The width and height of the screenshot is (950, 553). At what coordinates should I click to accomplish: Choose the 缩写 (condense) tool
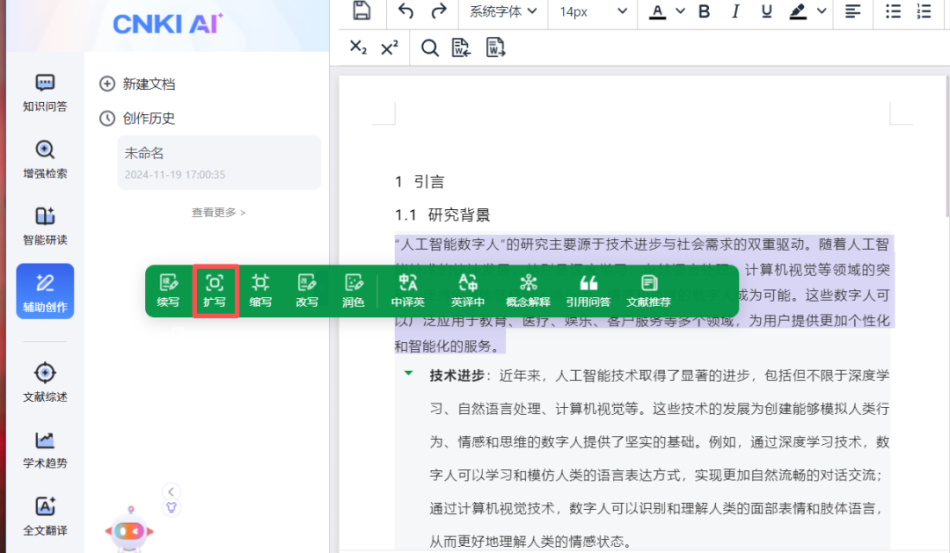point(260,290)
